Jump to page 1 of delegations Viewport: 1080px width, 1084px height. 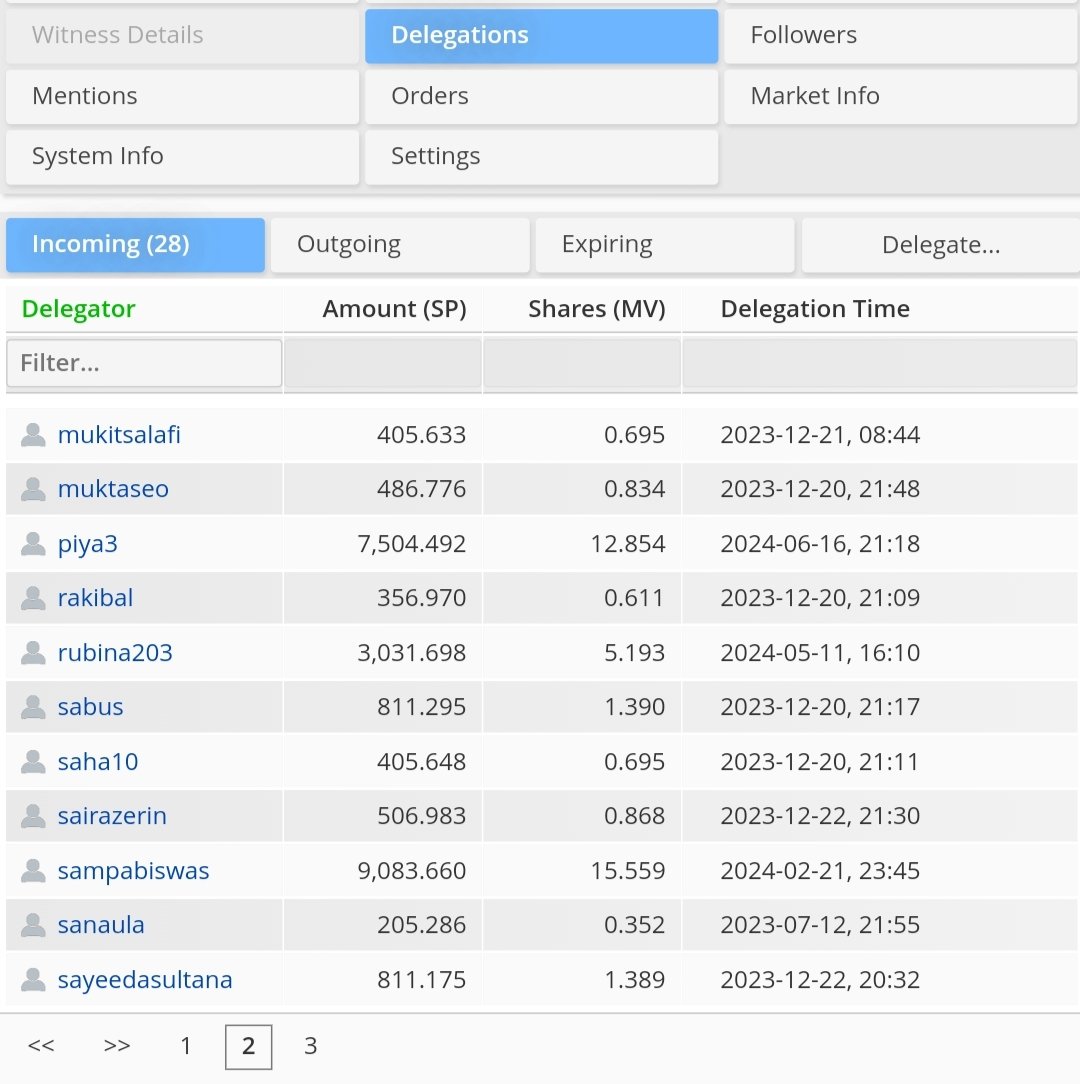tap(185, 1046)
